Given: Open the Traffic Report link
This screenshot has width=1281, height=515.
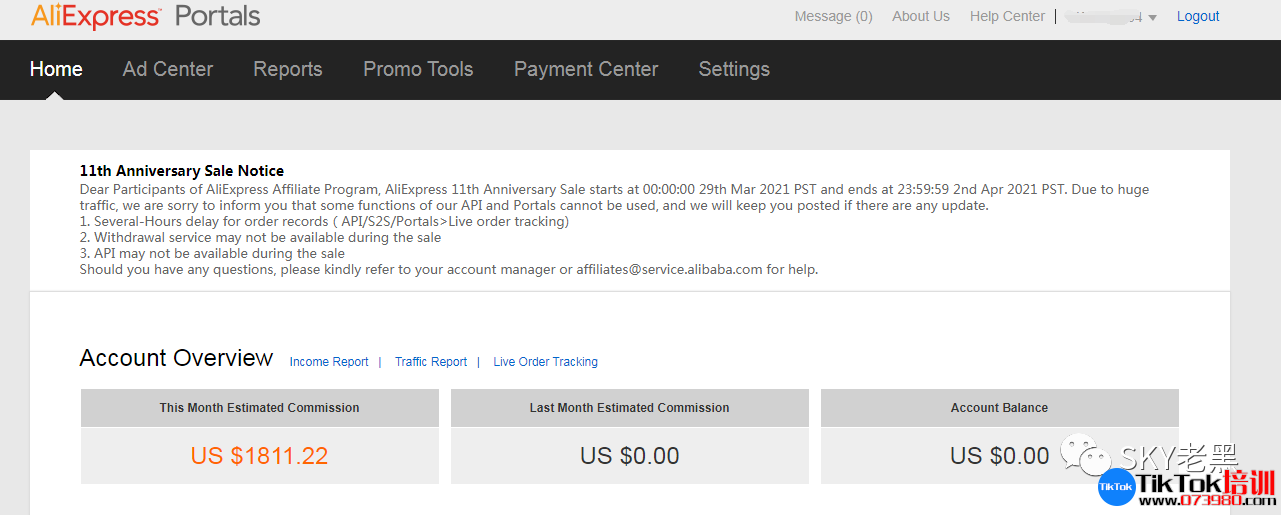Looking at the screenshot, I should (x=431, y=362).
